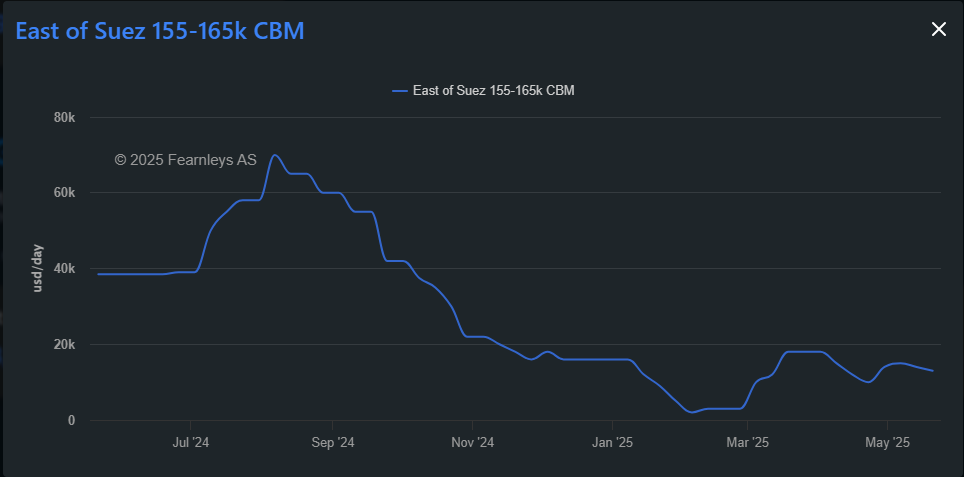Viewport: 964px width, 477px height.
Task: Click the chart title heading at top left
Action: click(160, 31)
